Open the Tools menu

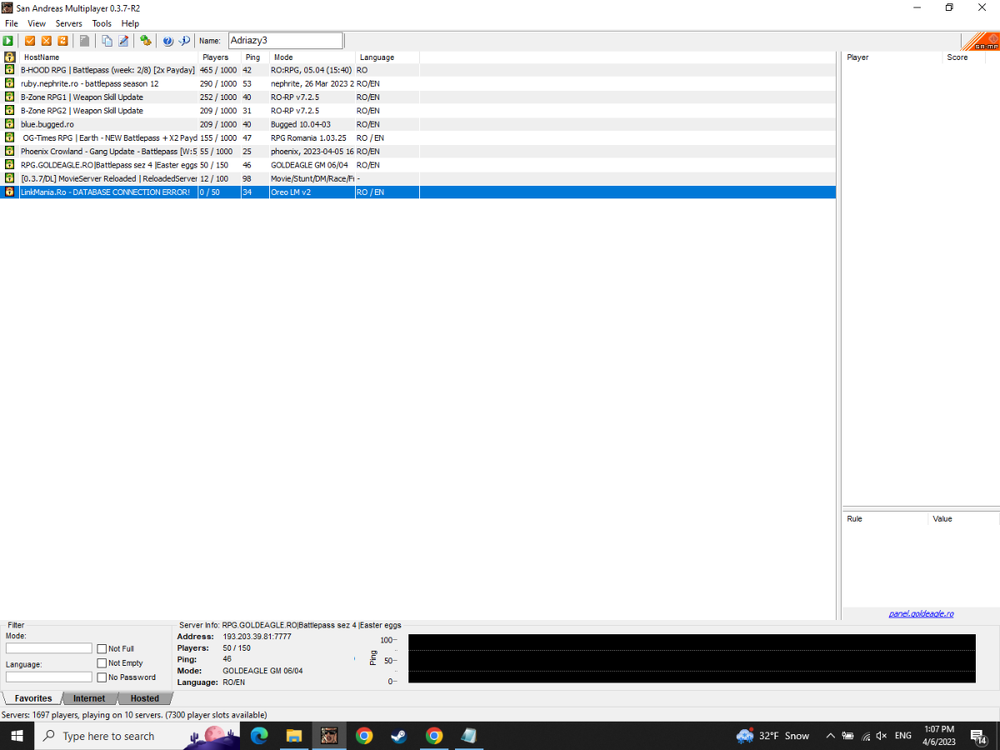pyautogui.click(x=102, y=23)
